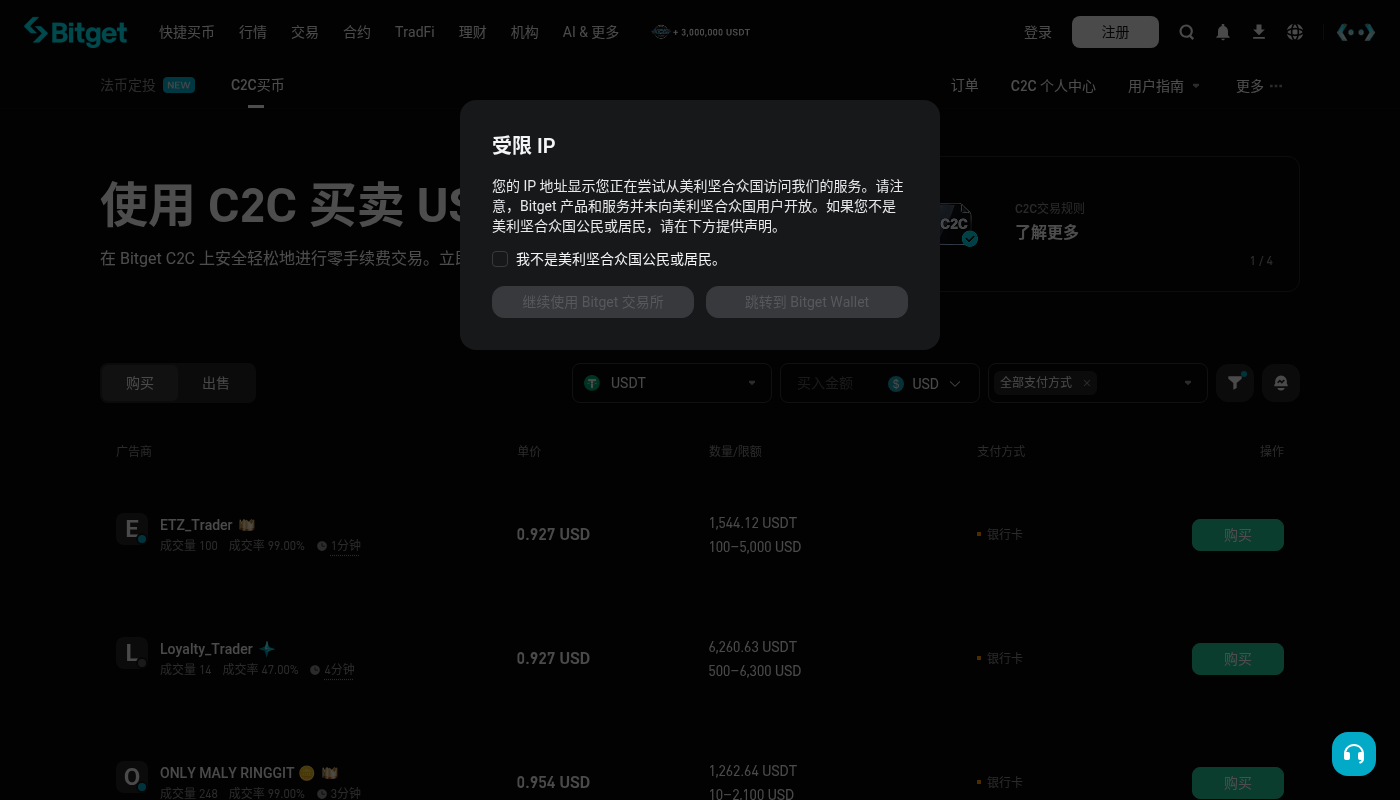
Task: Open the 理财 menu
Action: point(473,32)
